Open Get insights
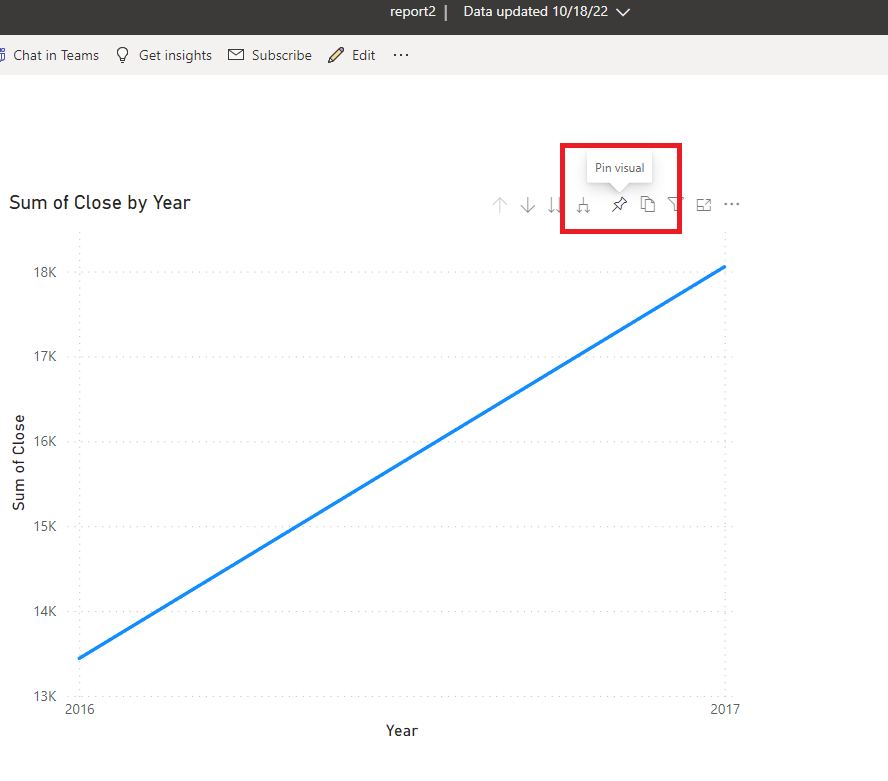Image resolution: width=888 pixels, height=781 pixels. point(164,55)
